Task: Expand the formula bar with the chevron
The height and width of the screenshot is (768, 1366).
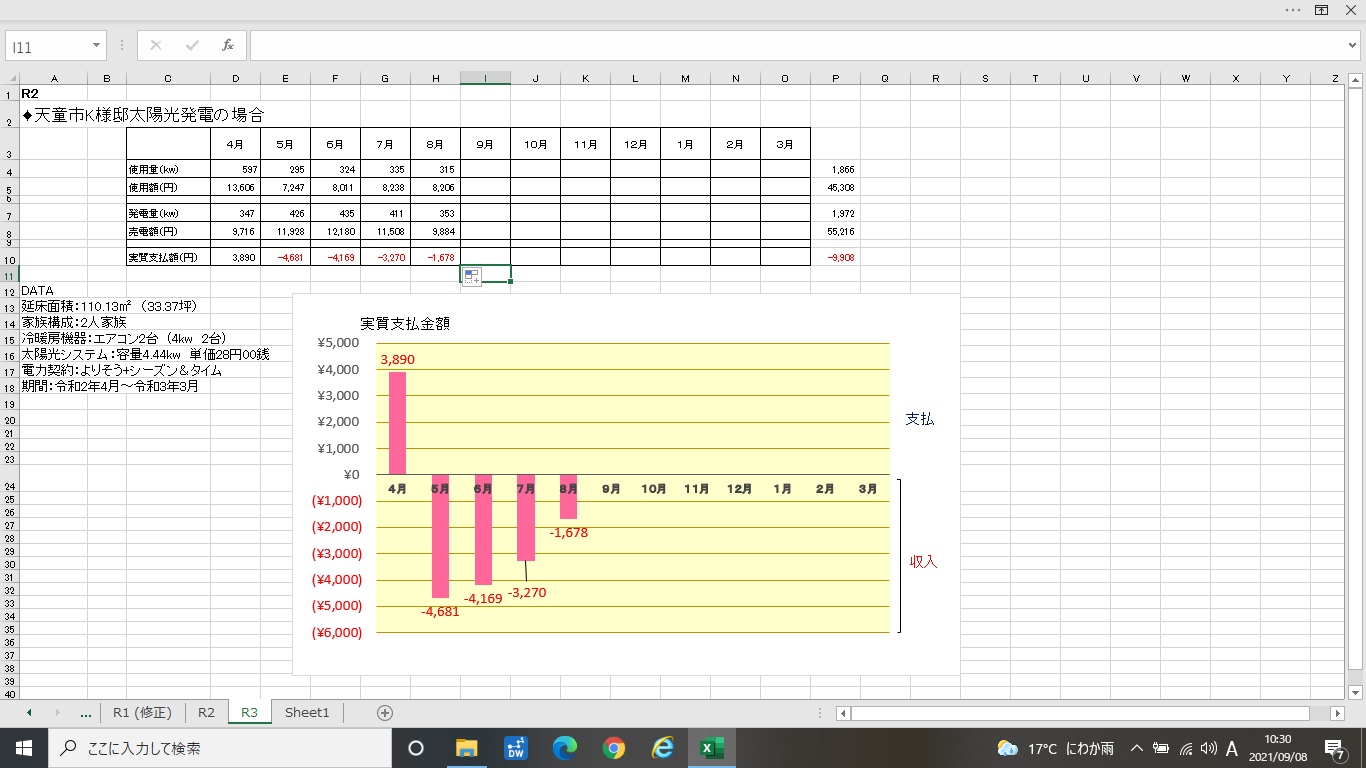Action: point(1353,45)
